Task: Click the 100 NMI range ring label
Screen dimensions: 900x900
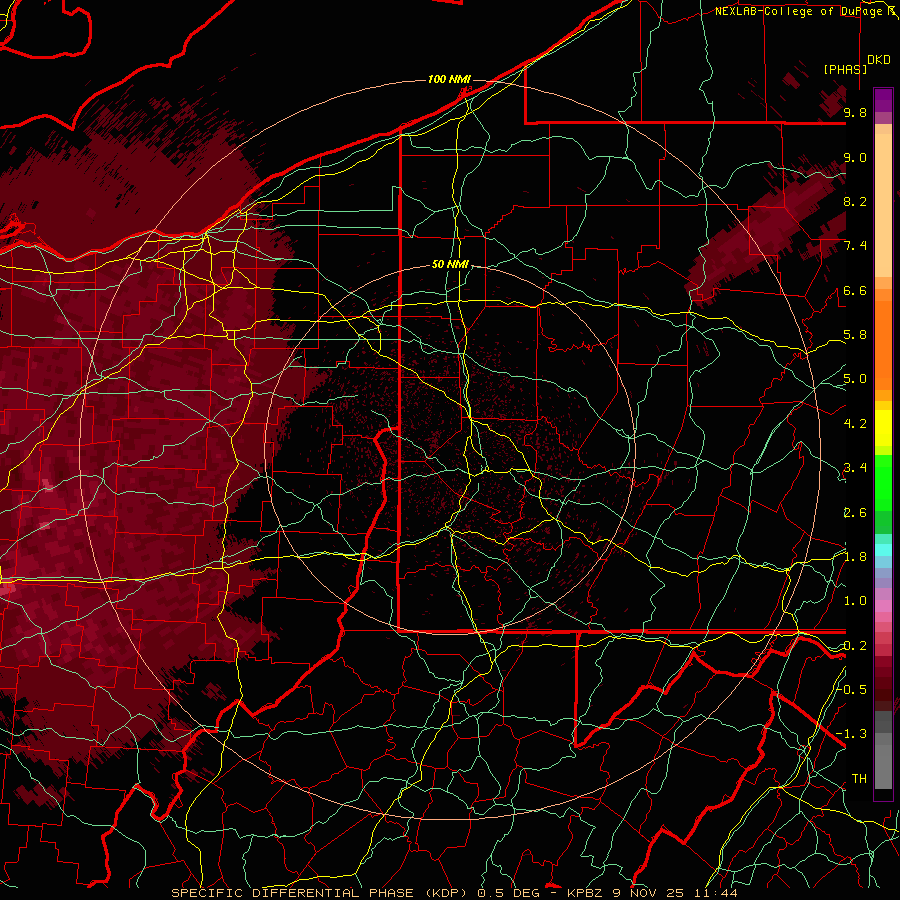Action: pos(449,79)
